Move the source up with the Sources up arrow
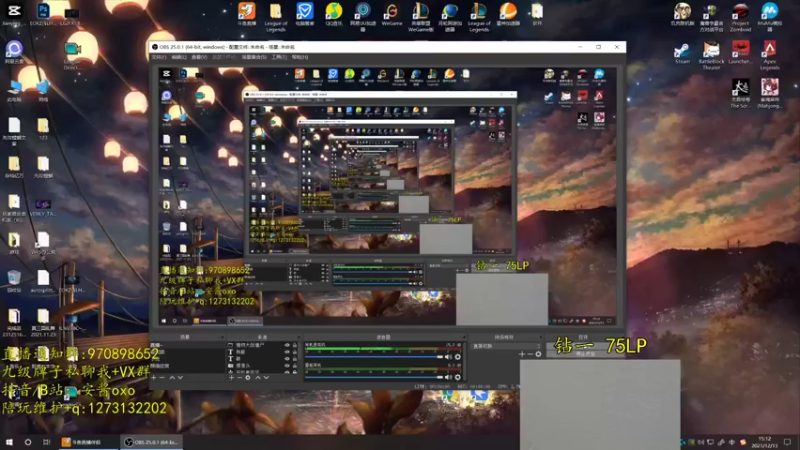Image resolution: width=800 pixels, height=450 pixels. 258,378
